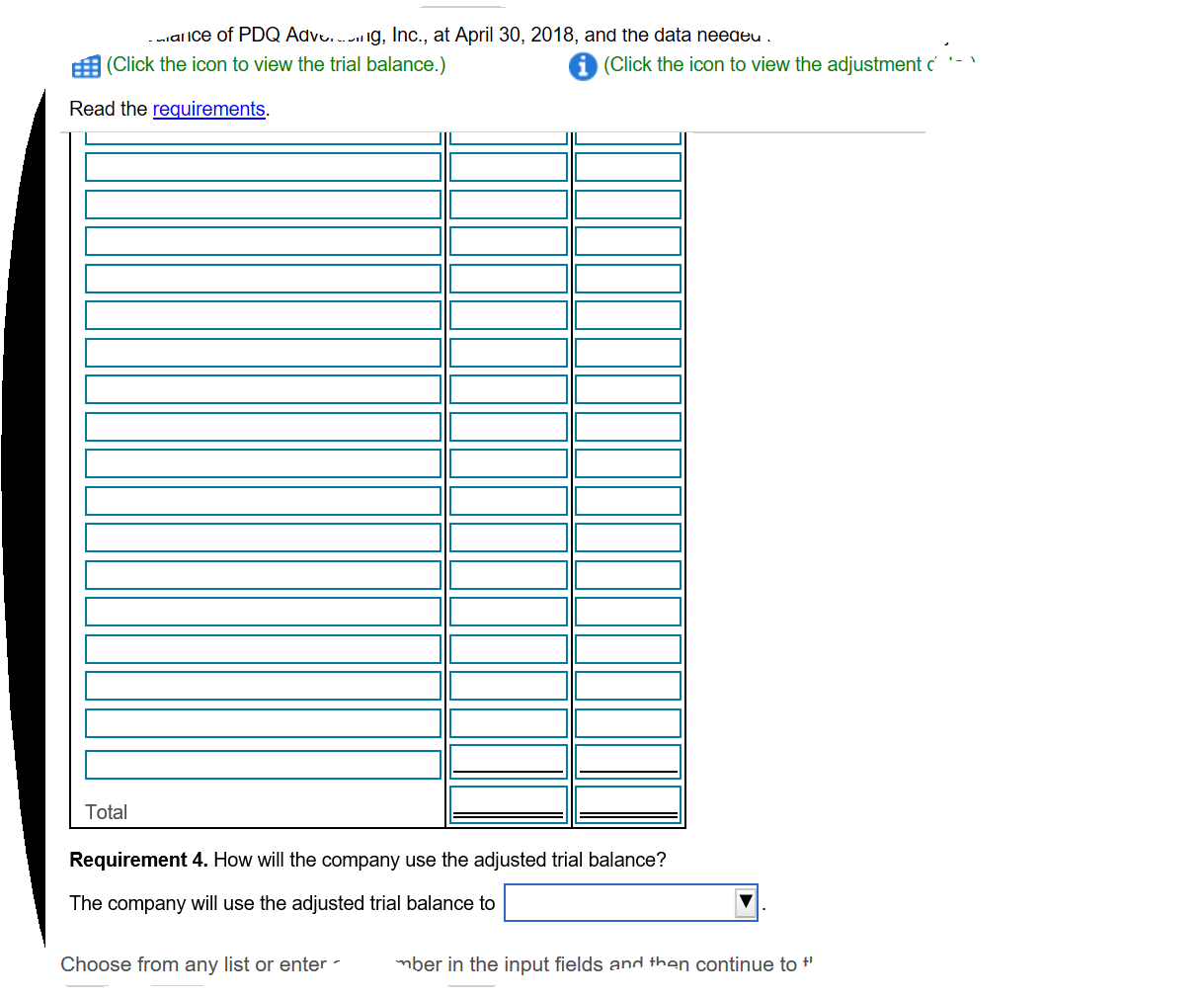Viewport: 1204px width, 997px height.
Task: Select the circular info icon for adjustment data
Action: pos(583,67)
